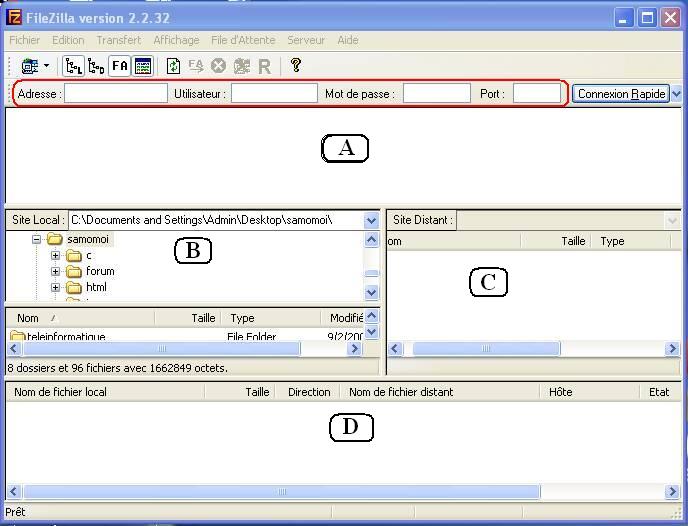
Task: Click the Port input field
Action: (x=537, y=93)
